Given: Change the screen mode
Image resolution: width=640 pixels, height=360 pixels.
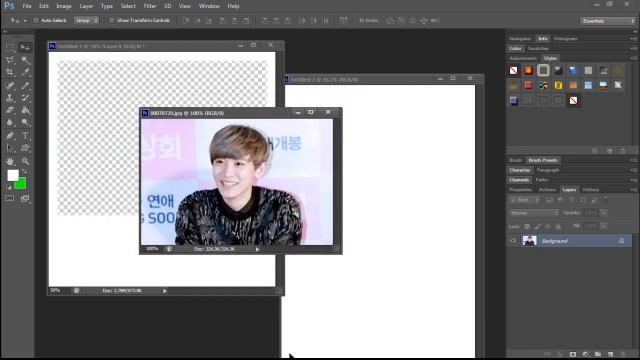Looking at the screenshot, I should (x=25, y=199).
